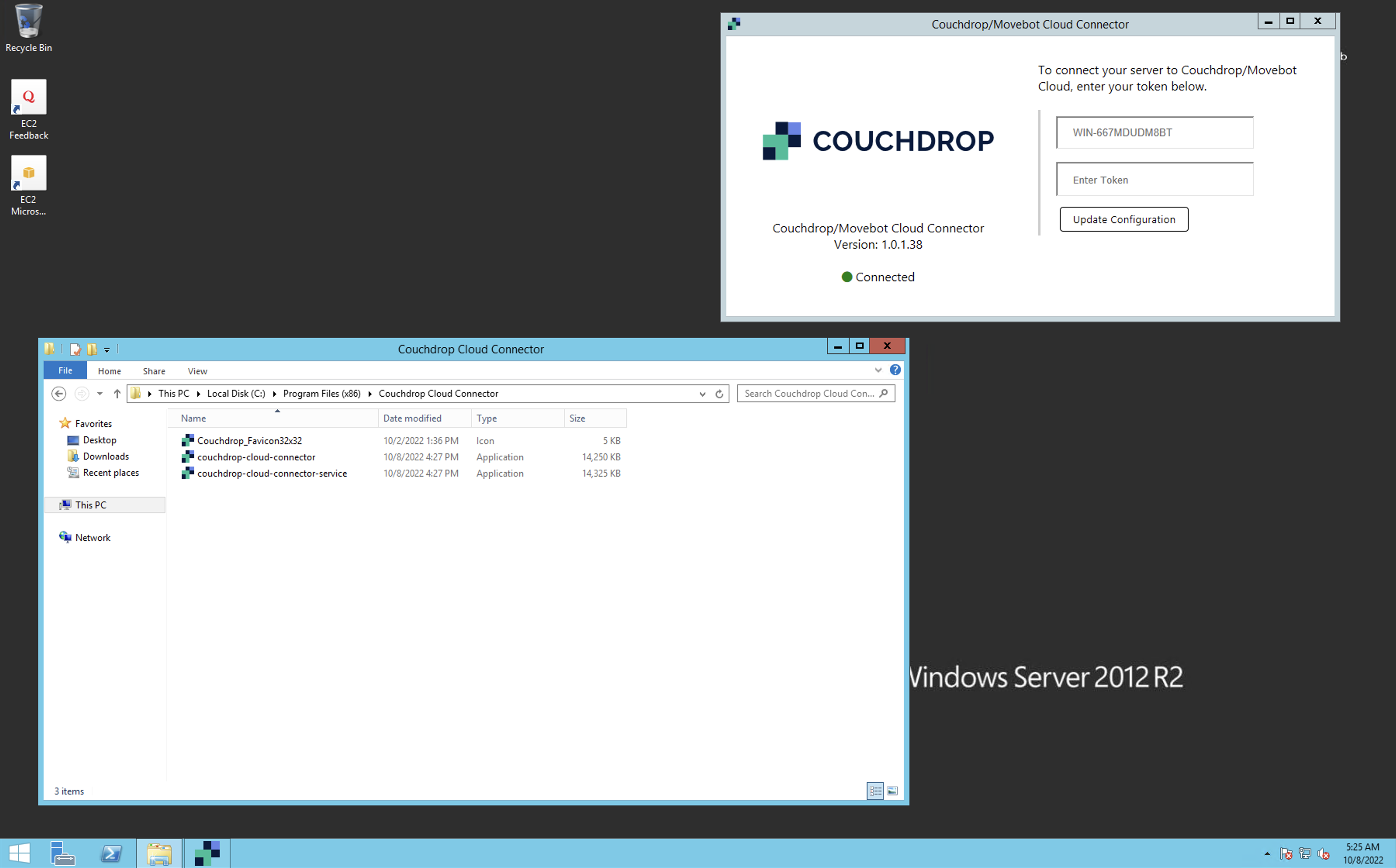Click the File Explorer taskbar icon
Viewport: 1396px width, 868px height.
coord(159,853)
